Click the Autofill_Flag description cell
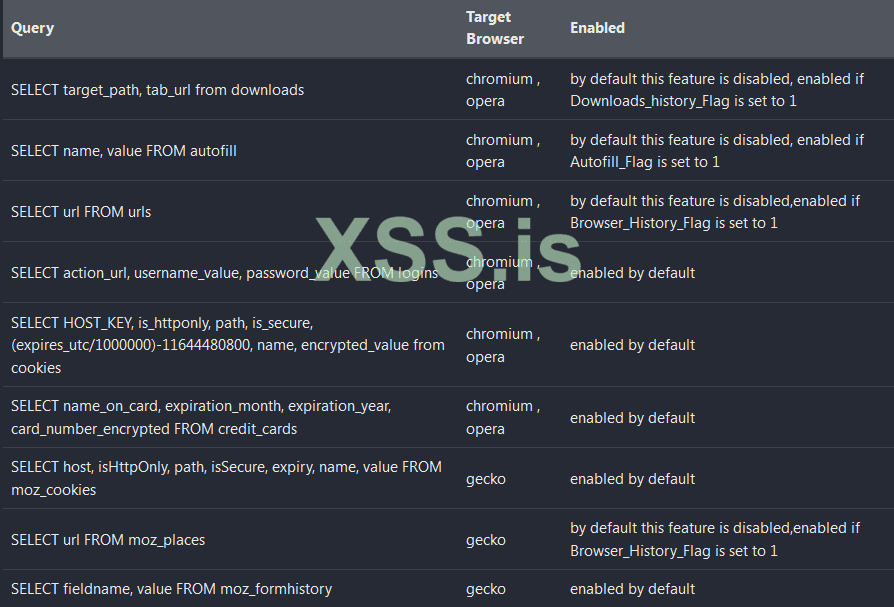Viewport: 894px width, 607px height. pos(717,151)
